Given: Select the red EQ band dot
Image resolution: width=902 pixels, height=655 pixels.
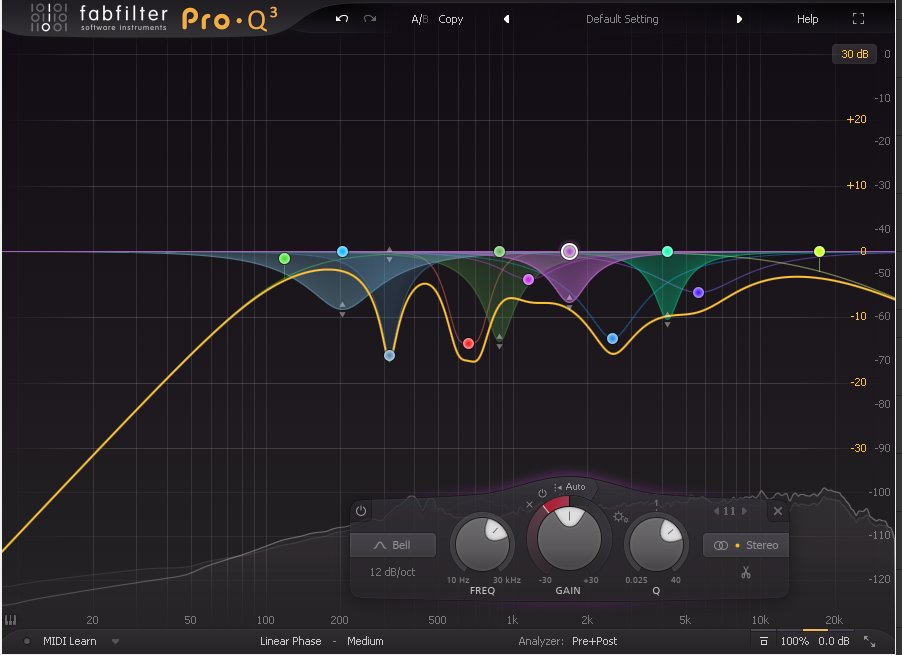Looking at the screenshot, I should 468,343.
